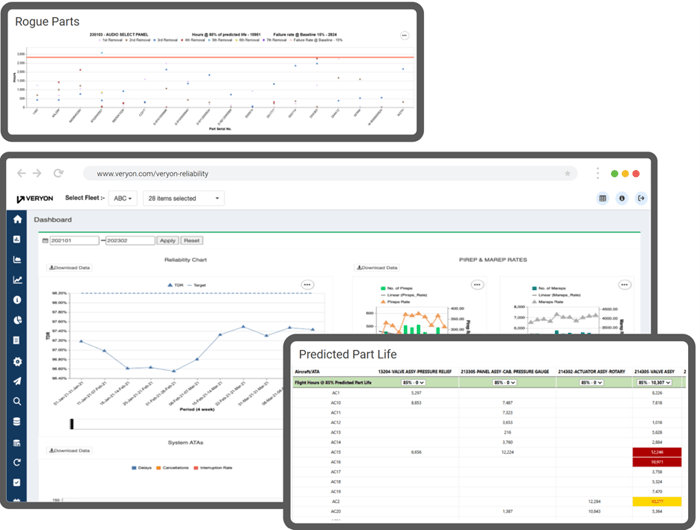Screen dimensions: 700x530
Task: Click the red highlighted cell in row AC15
Action: [x=657, y=452]
